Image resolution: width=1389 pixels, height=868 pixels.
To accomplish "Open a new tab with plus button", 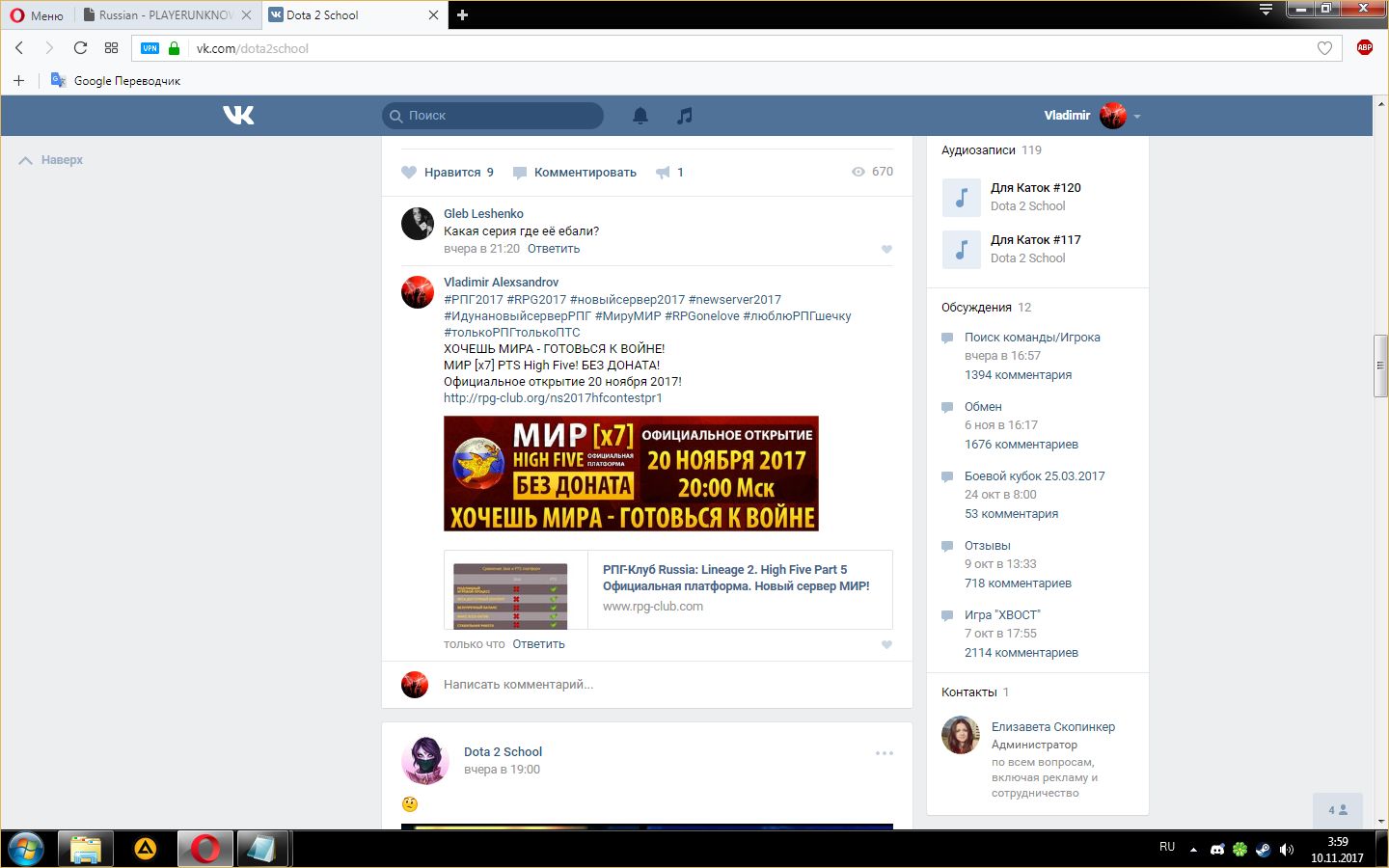I will point(462,14).
